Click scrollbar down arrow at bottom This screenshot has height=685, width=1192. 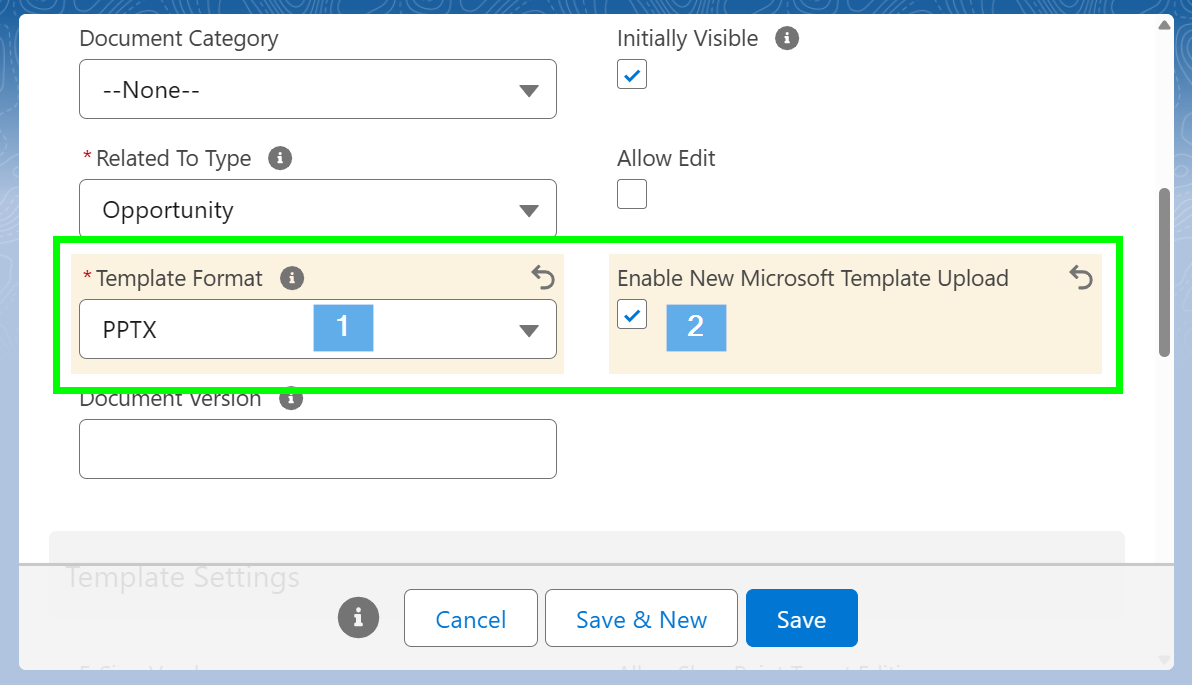[1164, 659]
